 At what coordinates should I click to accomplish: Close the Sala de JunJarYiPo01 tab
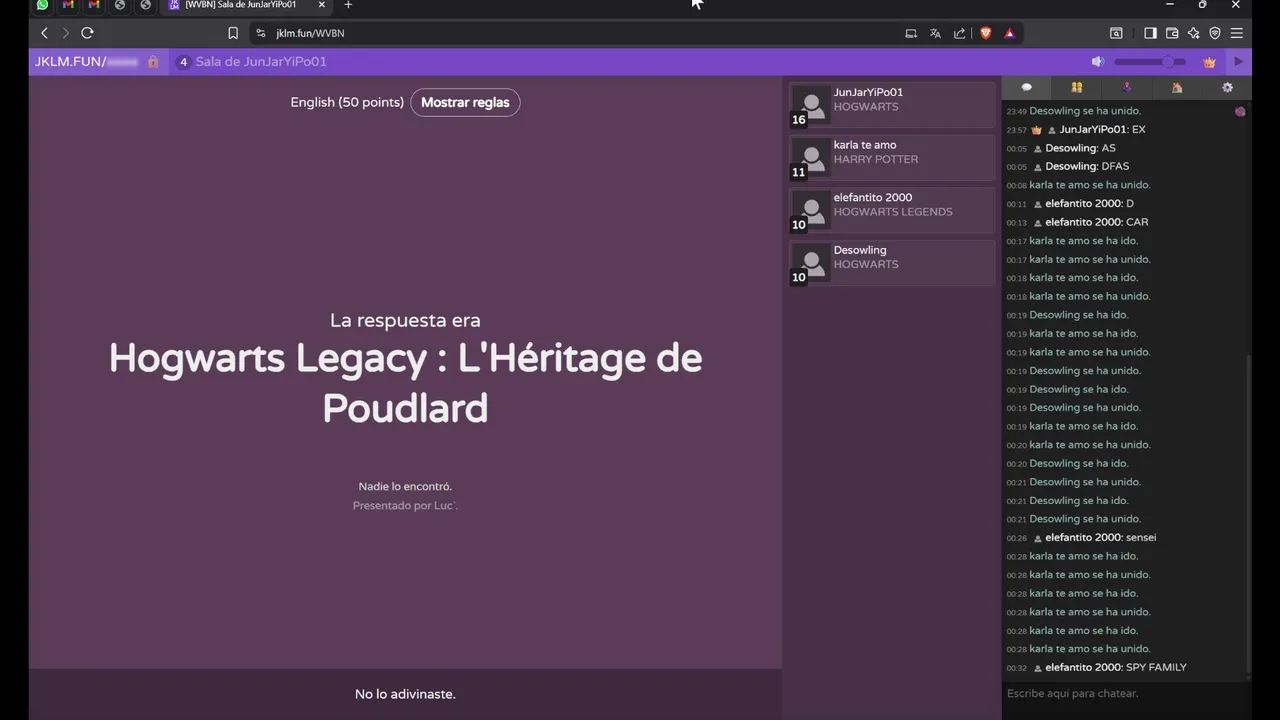click(321, 5)
